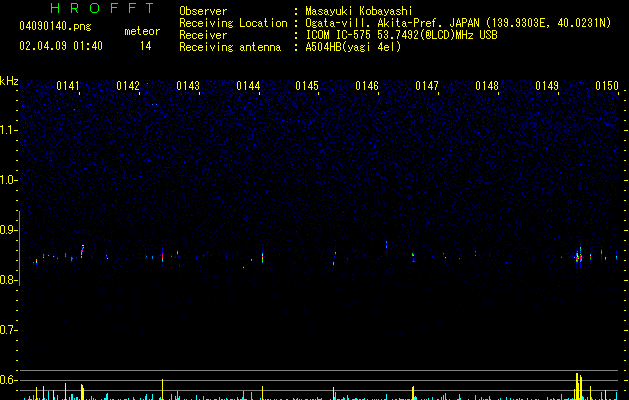Click the 1.0 kHz axis label

pyautogui.click(x=8, y=180)
